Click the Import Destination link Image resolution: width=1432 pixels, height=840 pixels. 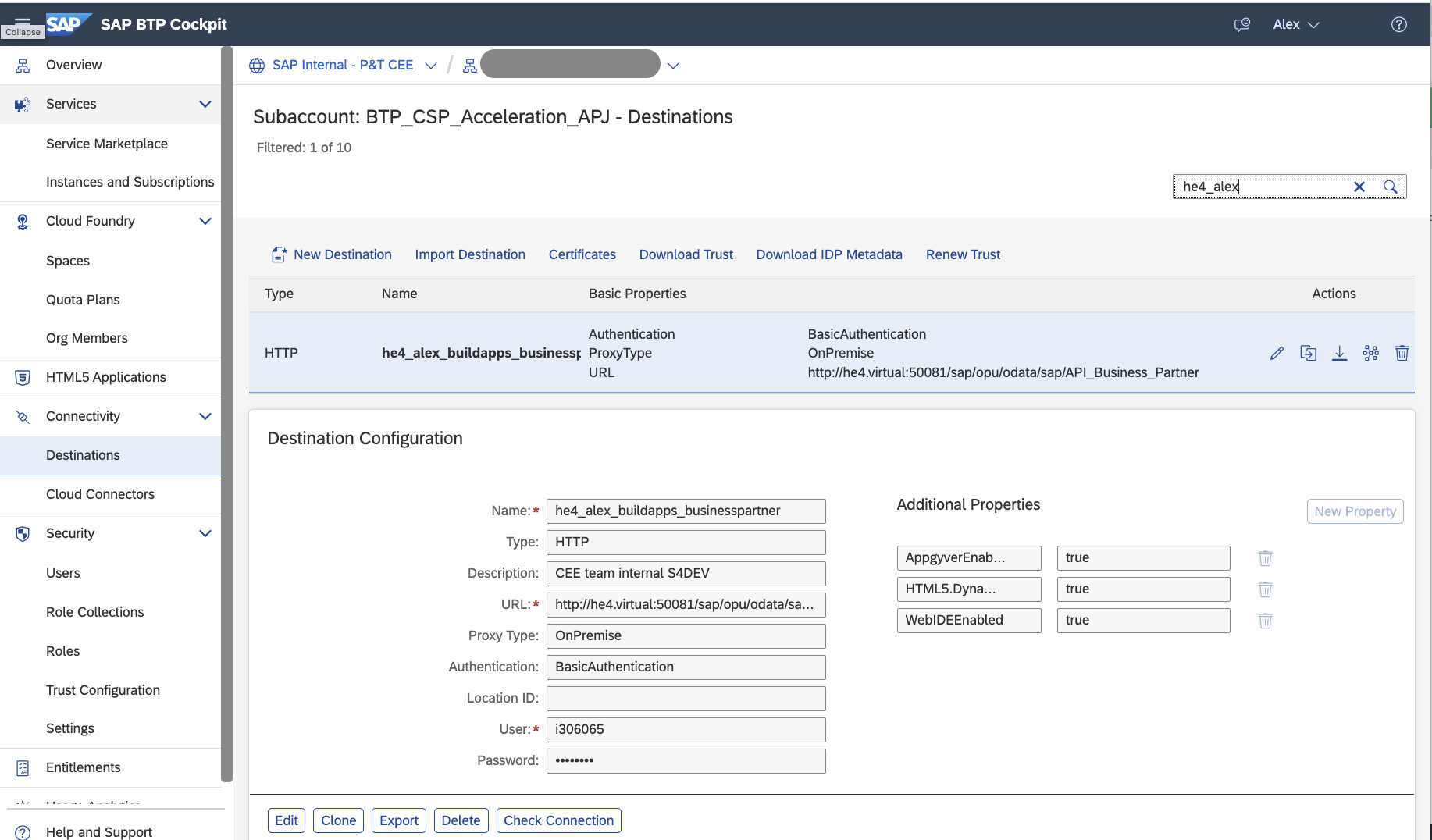[x=469, y=254]
